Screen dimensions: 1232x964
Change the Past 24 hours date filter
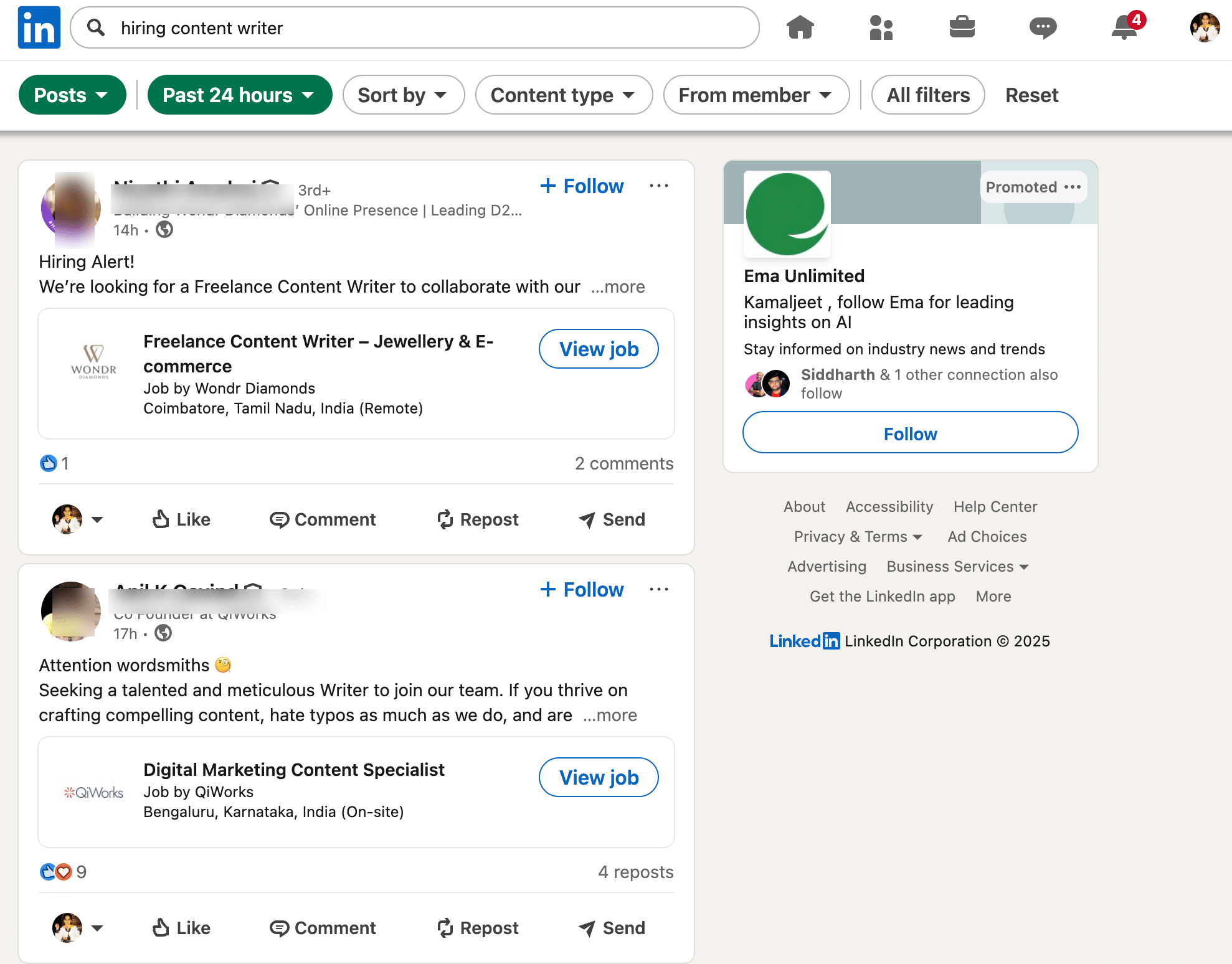239,95
